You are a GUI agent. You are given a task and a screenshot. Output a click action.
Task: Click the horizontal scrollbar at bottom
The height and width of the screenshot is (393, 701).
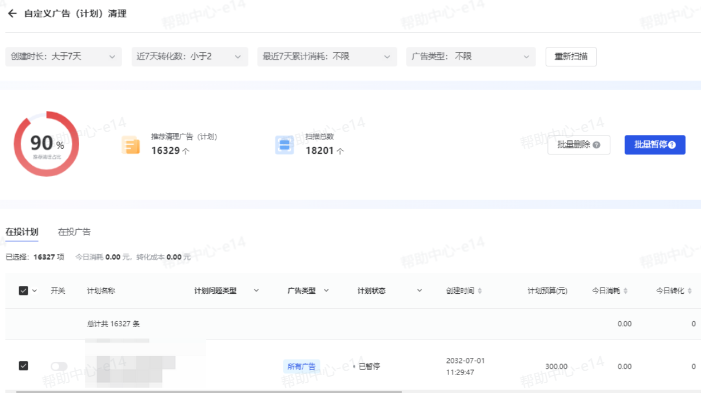209,392
